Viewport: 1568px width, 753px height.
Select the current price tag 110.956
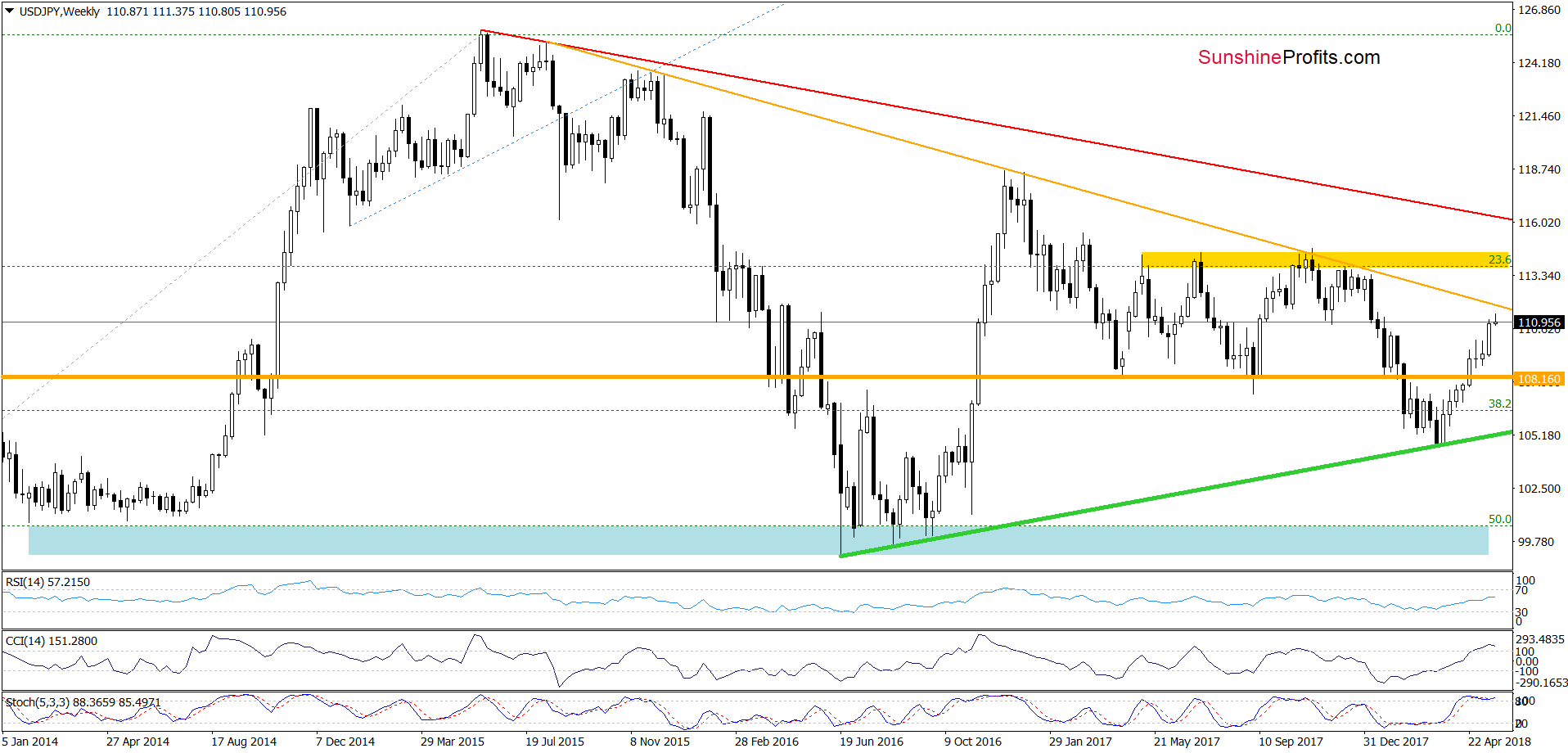[x=1539, y=322]
